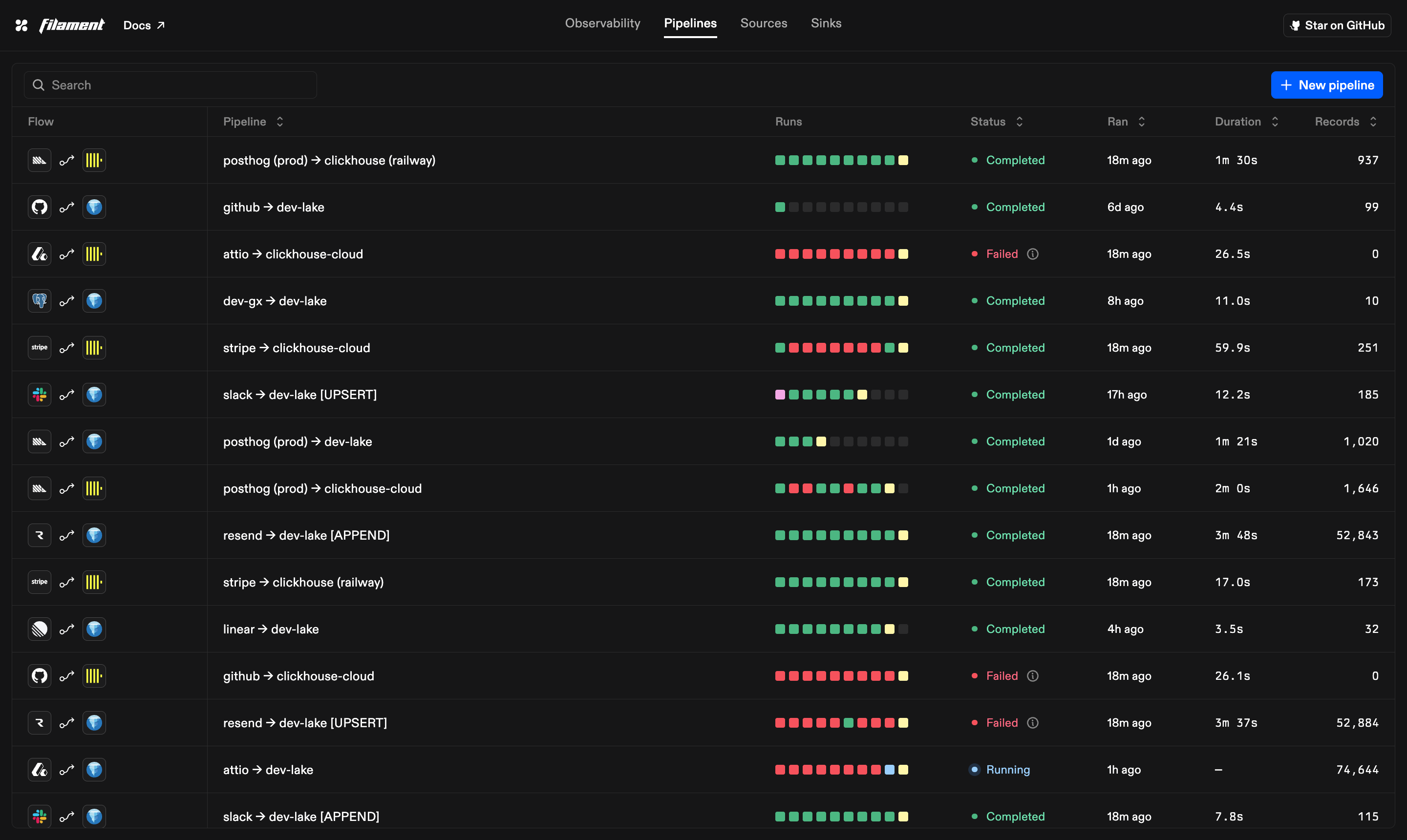Viewport: 1407px width, 840px height.
Task: Click duration value 2m 0s
Action: pyautogui.click(x=1232, y=488)
